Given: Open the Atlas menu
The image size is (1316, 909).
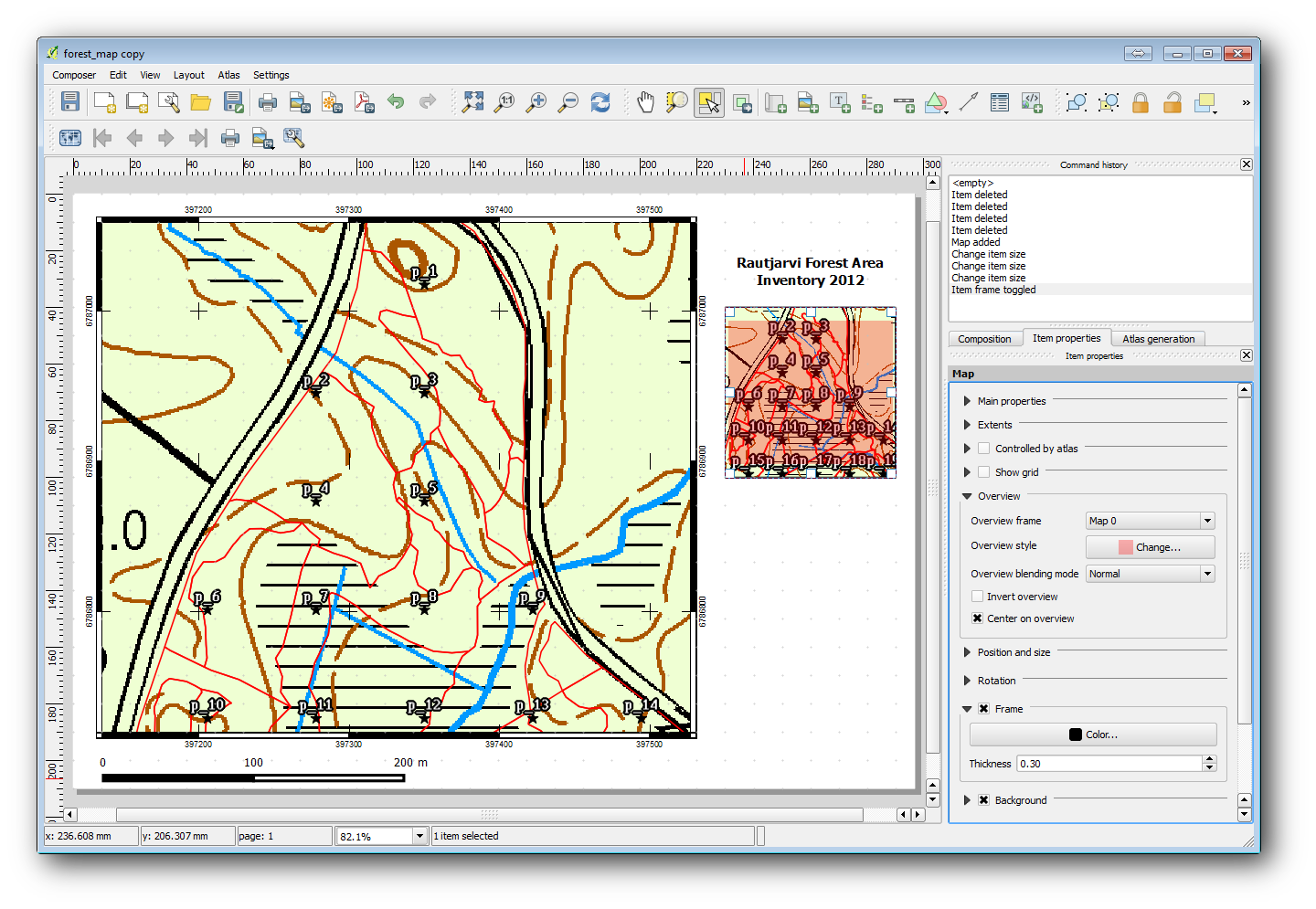Looking at the screenshot, I should click(x=228, y=75).
